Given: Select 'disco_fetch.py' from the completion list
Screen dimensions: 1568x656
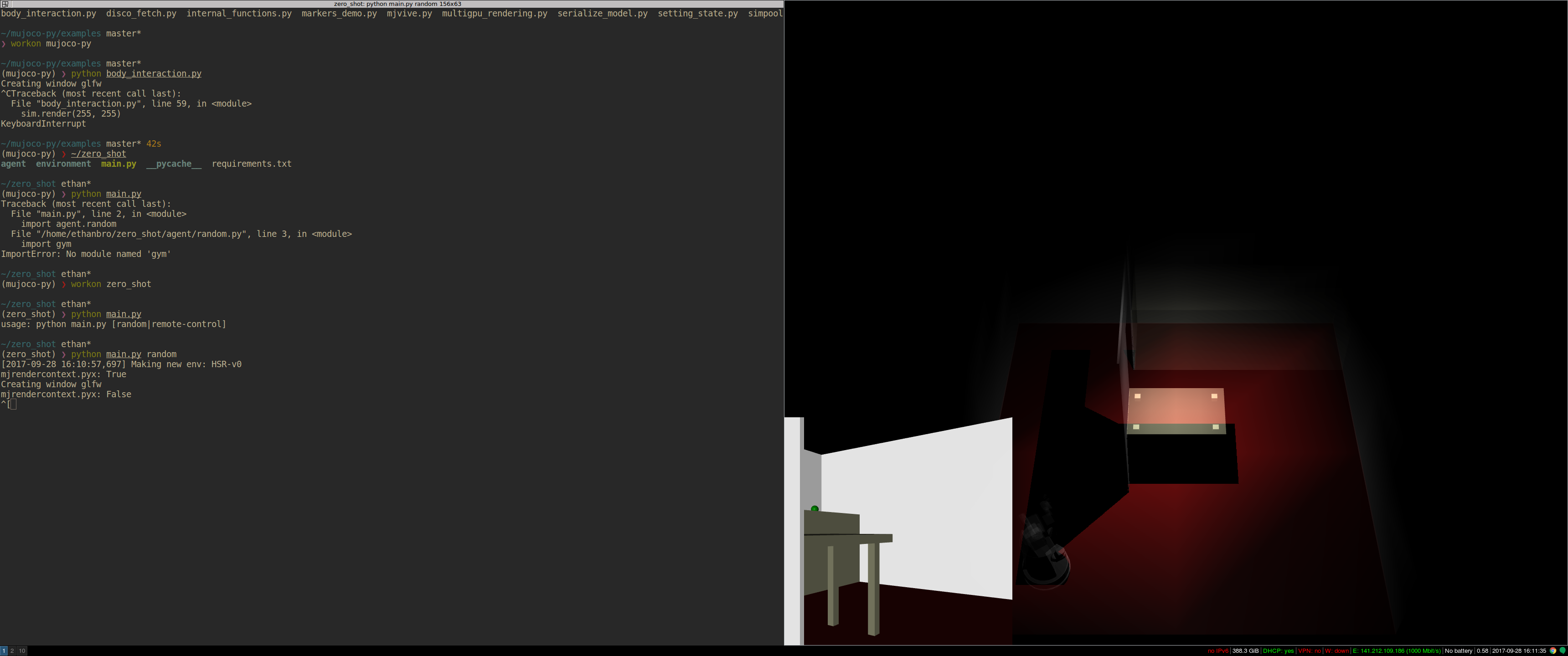Looking at the screenshot, I should [x=141, y=13].
